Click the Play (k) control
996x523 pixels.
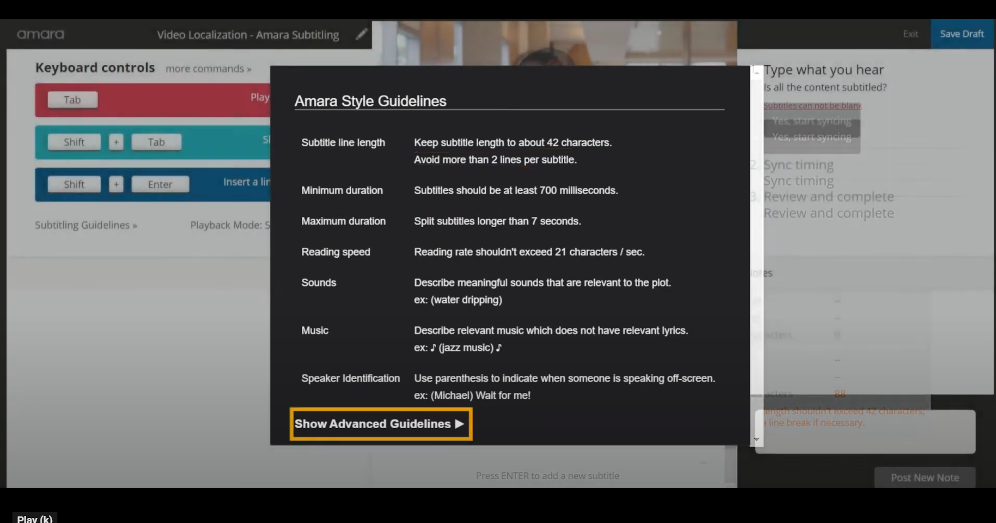click(35, 519)
